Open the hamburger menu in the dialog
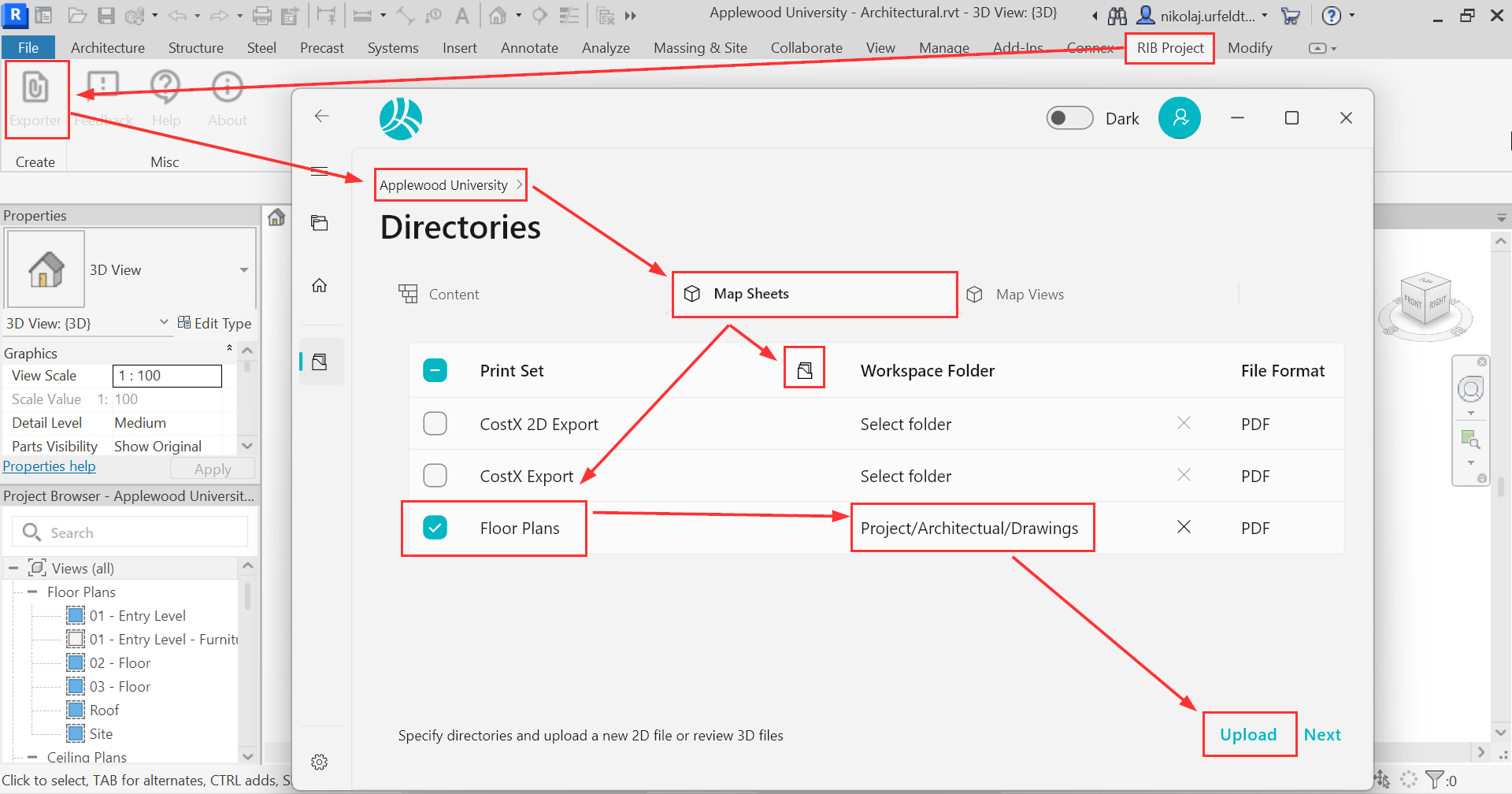 (319, 171)
